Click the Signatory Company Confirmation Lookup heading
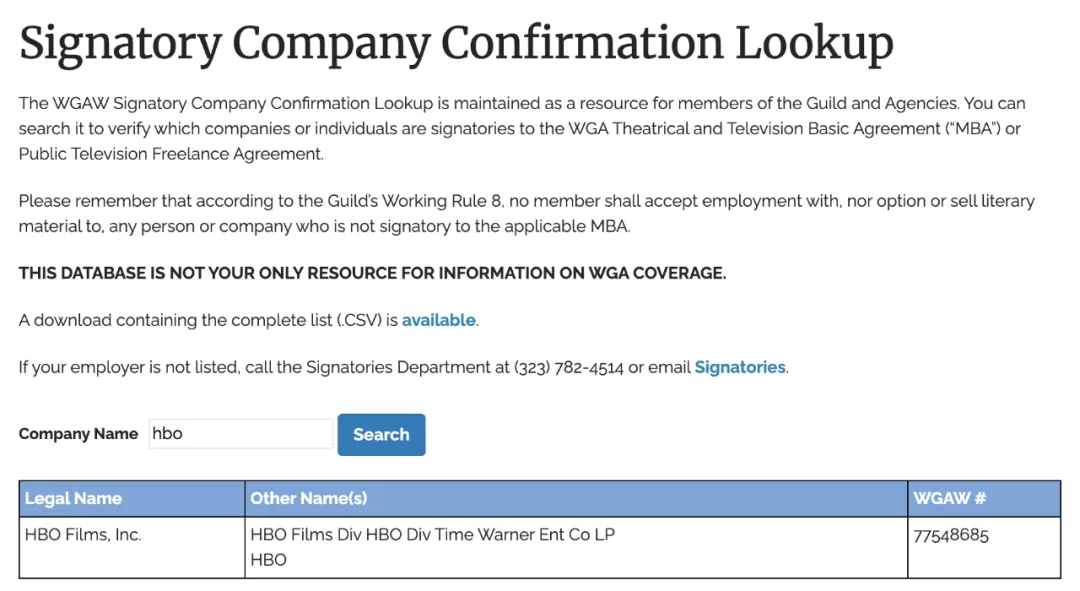1080x591 pixels. 456,43
